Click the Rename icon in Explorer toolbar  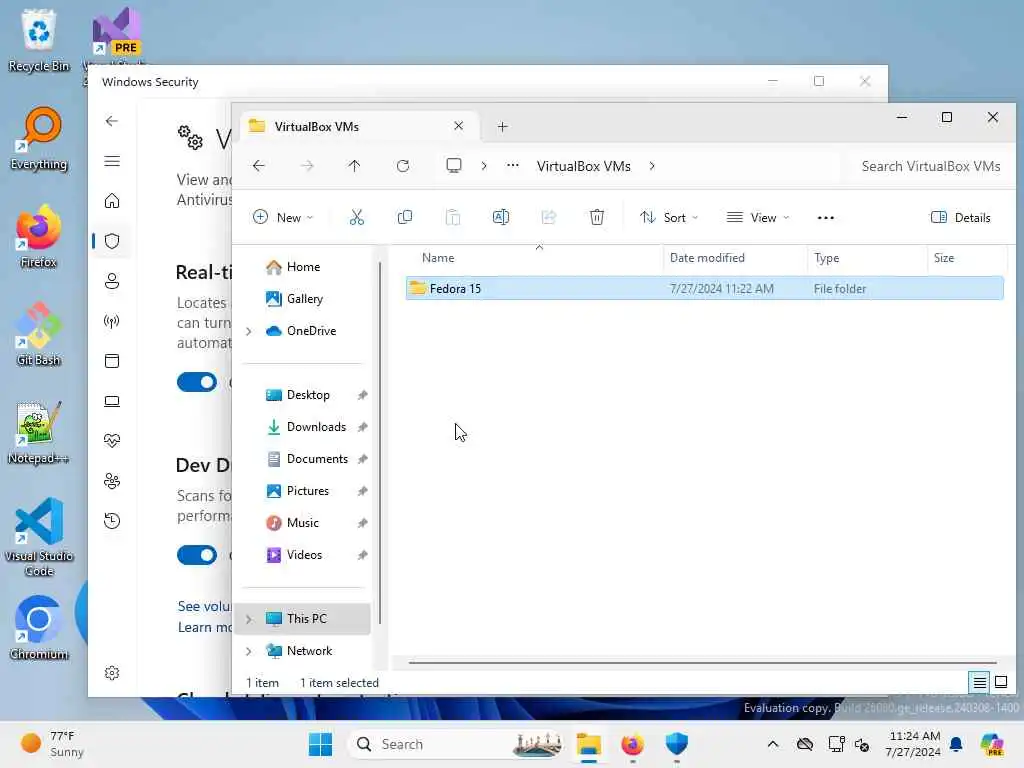point(501,217)
